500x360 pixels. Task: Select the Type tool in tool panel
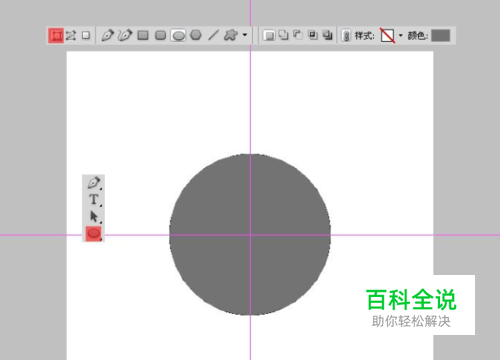(94, 199)
